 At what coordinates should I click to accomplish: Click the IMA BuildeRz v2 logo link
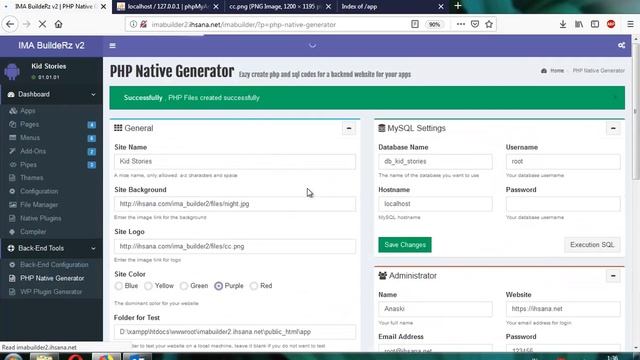coord(51,45)
